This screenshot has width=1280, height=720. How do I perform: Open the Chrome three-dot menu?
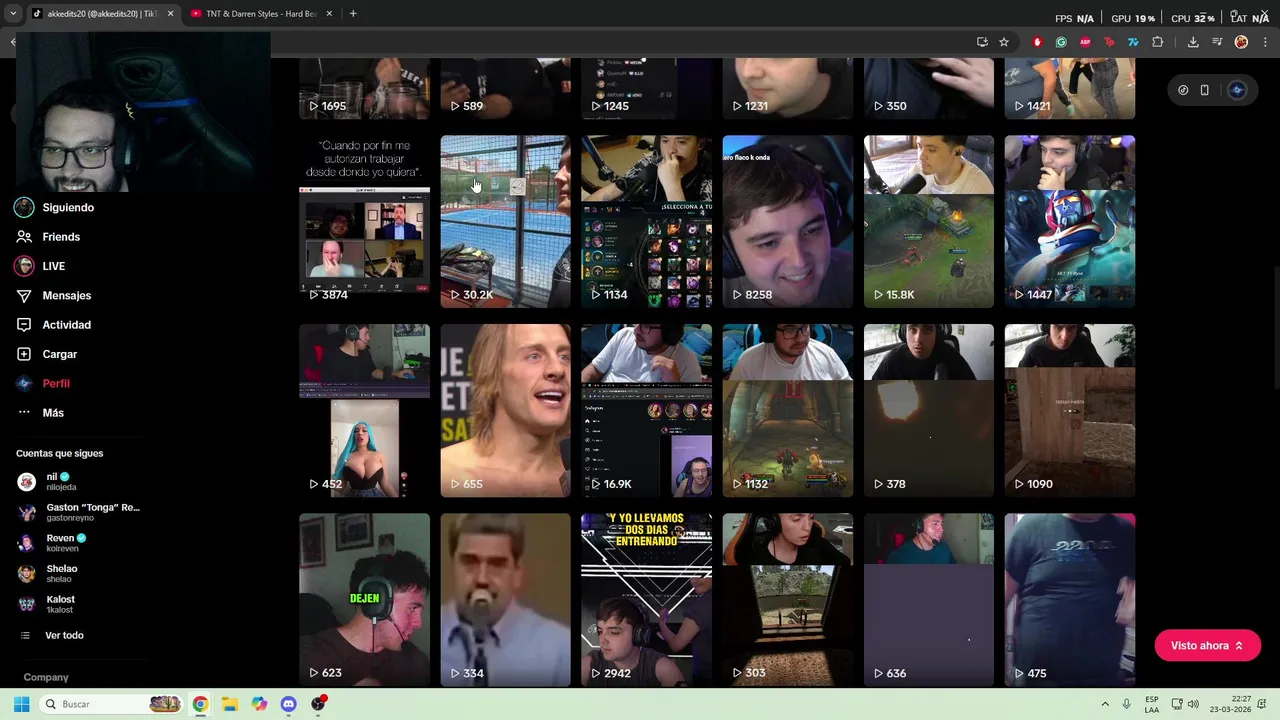1263,42
